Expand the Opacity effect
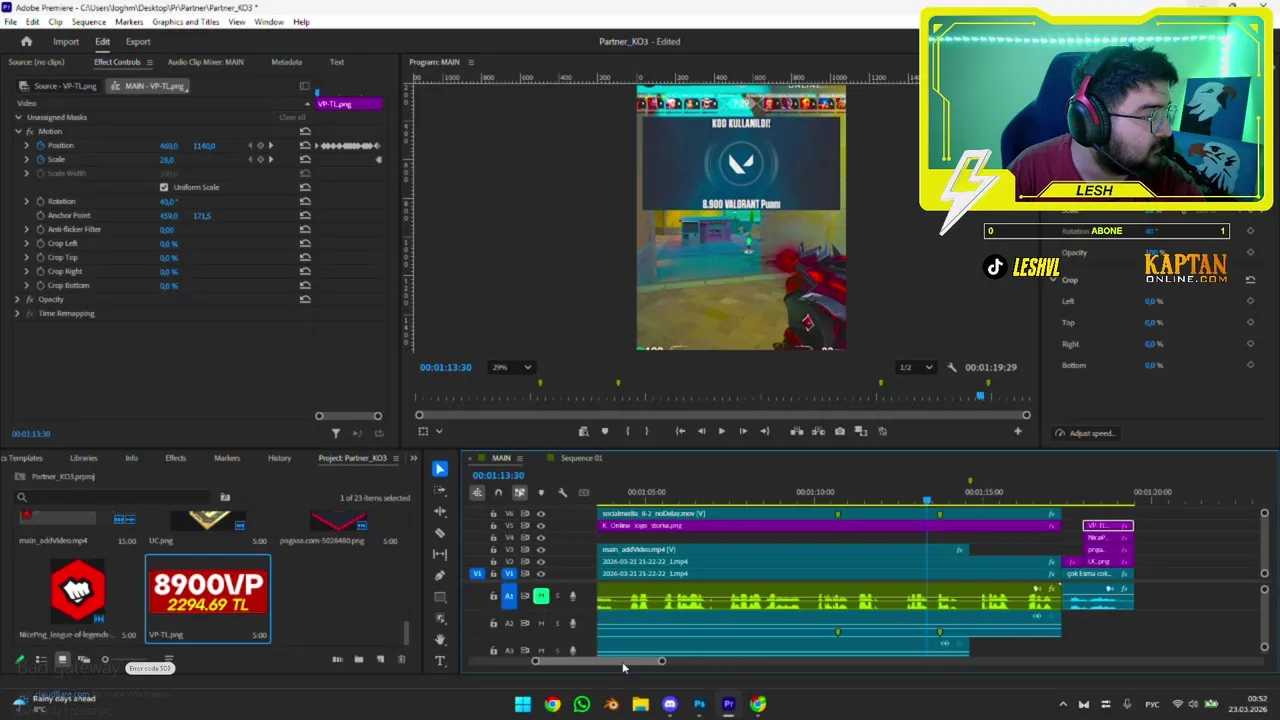This screenshot has width=1280, height=720. click(17, 299)
